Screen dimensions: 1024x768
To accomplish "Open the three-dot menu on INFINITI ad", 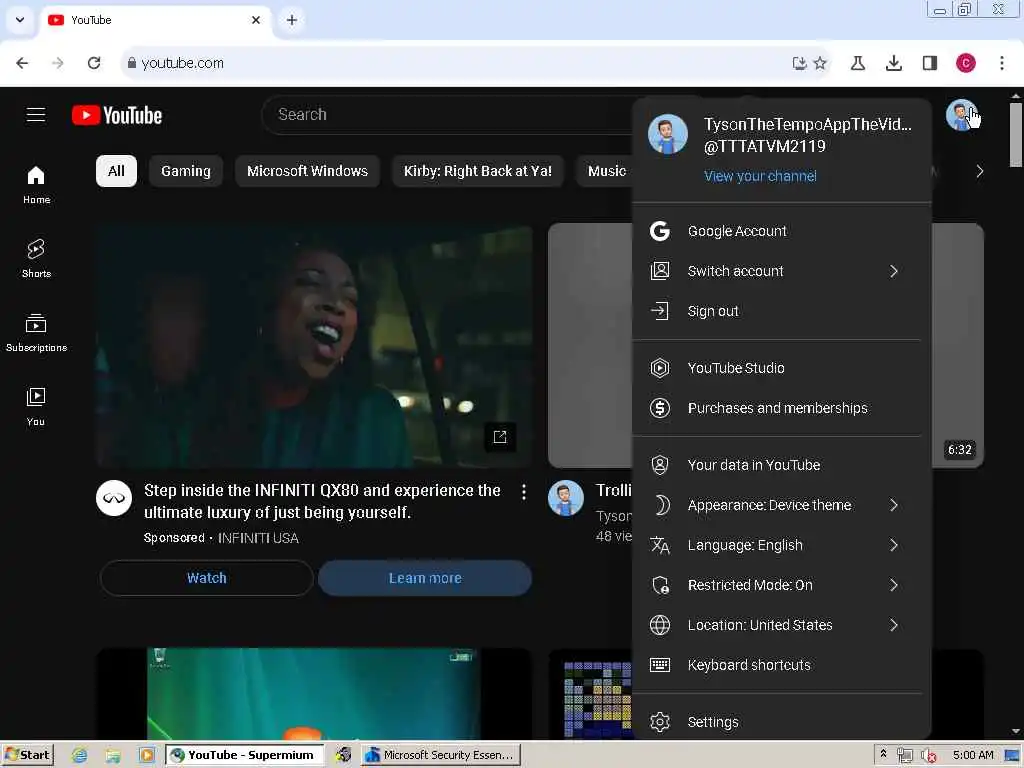I will point(524,492).
